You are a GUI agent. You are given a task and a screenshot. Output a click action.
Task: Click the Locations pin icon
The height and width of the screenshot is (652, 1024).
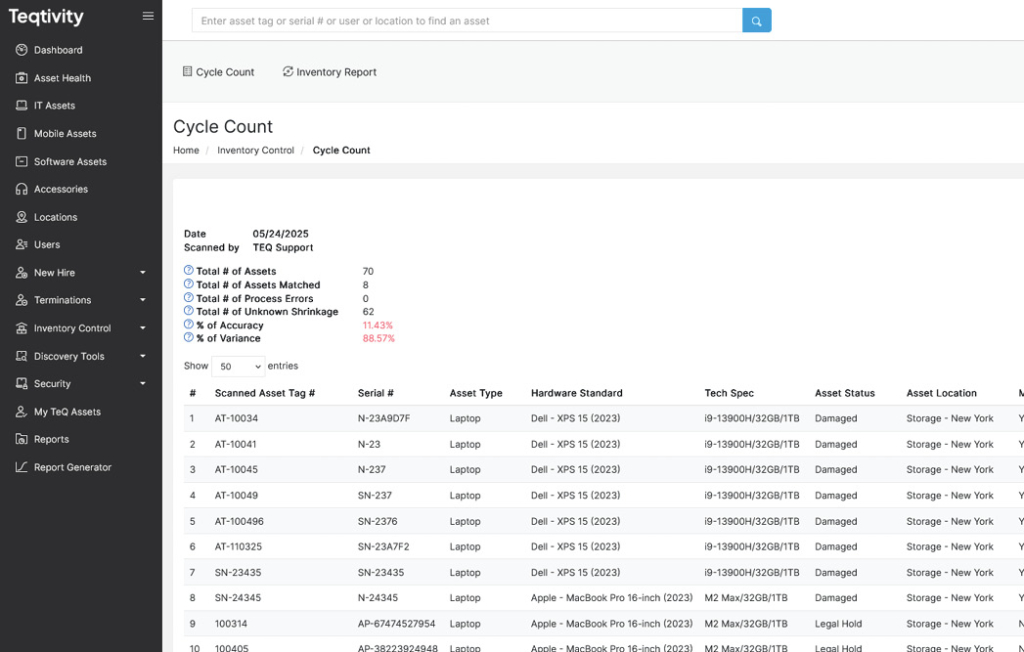click(x=22, y=217)
